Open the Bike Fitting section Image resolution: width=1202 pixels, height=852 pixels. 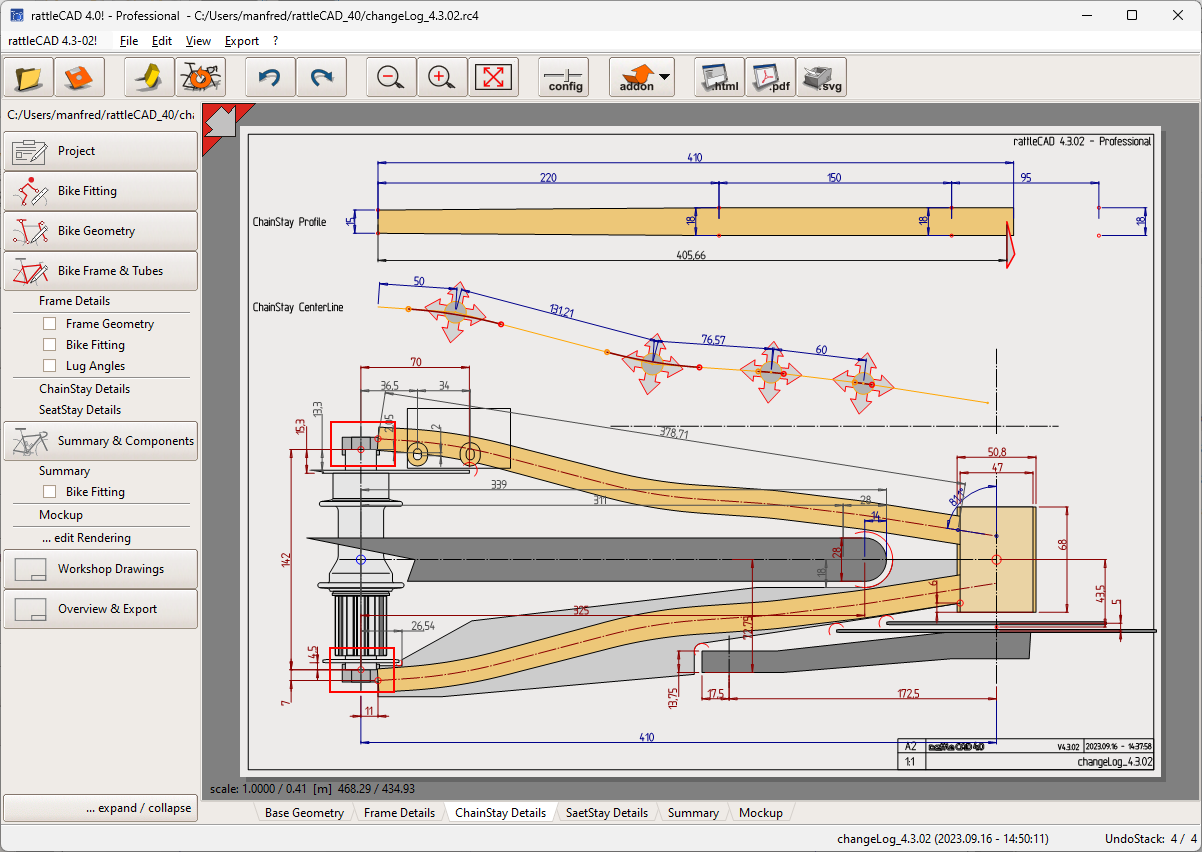100,191
